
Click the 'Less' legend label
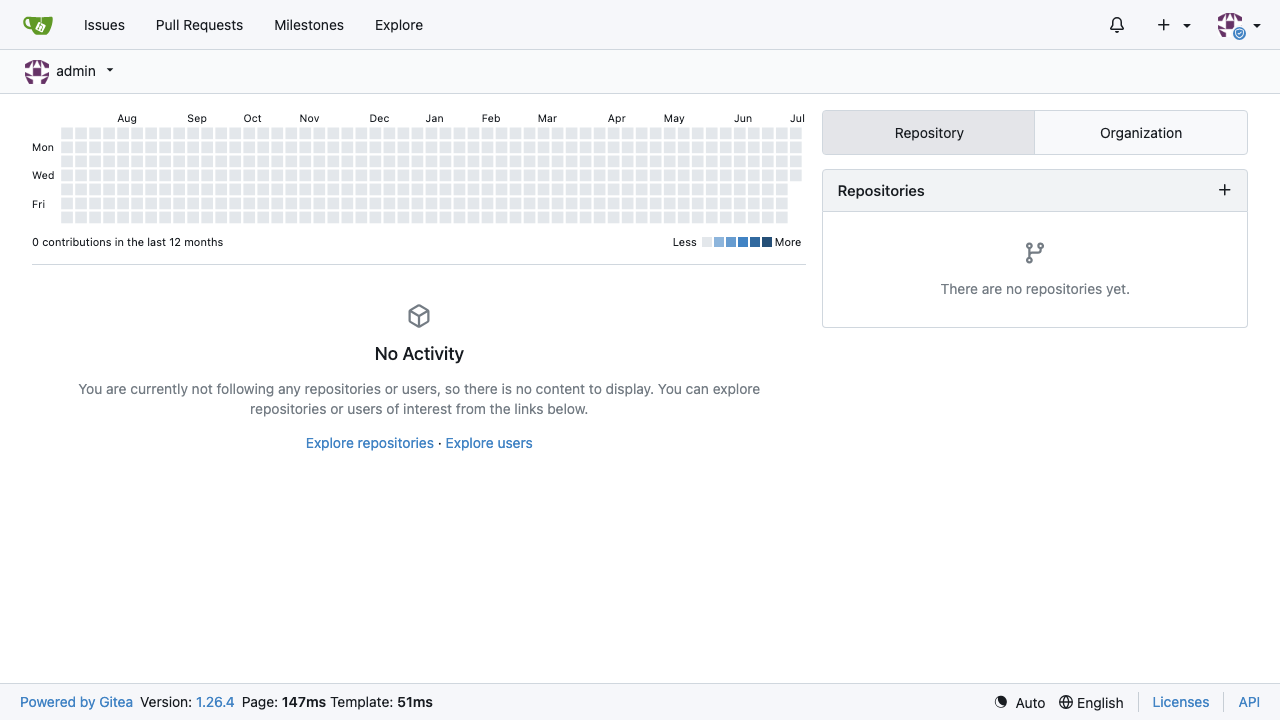(x=685, y=242)
